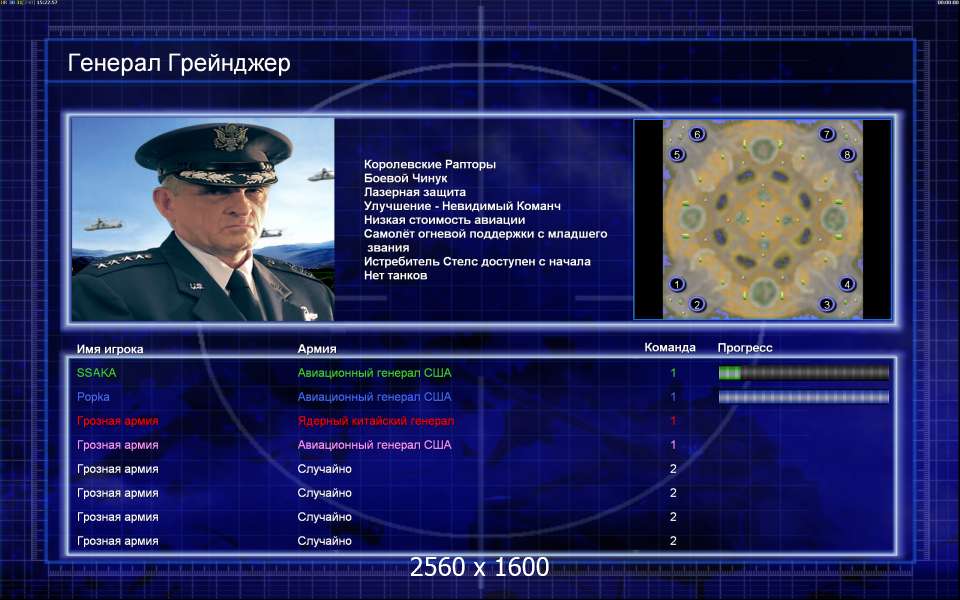Click SSAKA's green loading progress bar
Screen dimensions: 960x600
click(803, 373)
